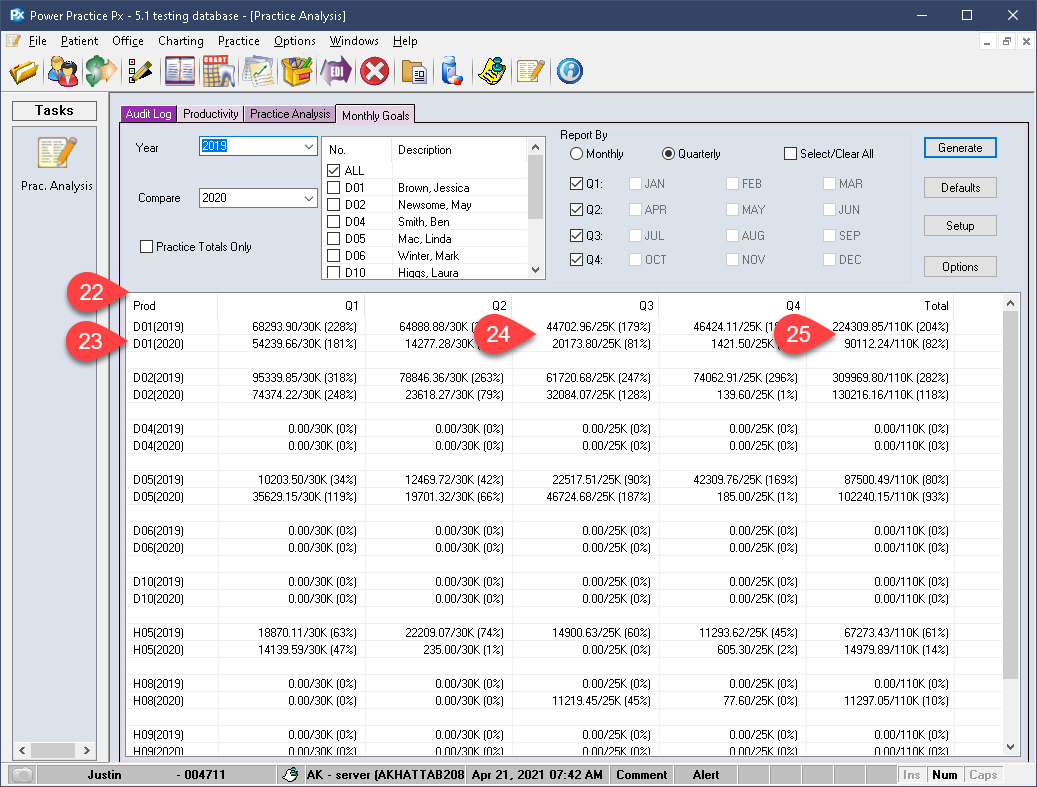
Task: Click the prescription pill bottle icon
Action: [452, 71]
